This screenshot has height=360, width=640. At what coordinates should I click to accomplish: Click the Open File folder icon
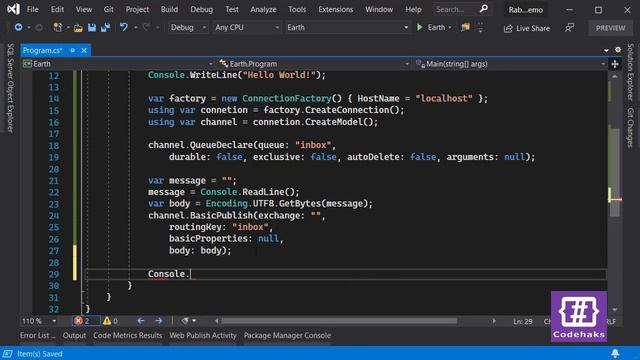coord(78,28)
